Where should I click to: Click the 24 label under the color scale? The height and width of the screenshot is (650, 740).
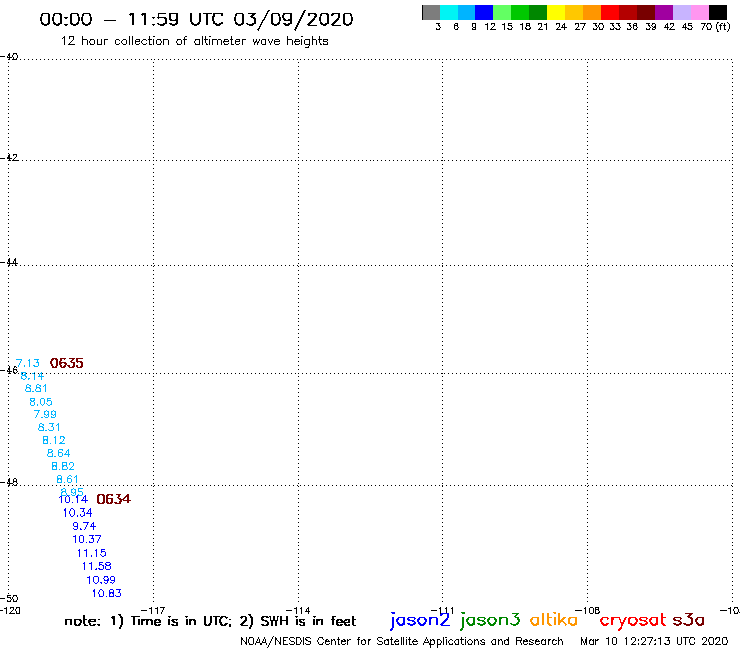pos(561,26)
